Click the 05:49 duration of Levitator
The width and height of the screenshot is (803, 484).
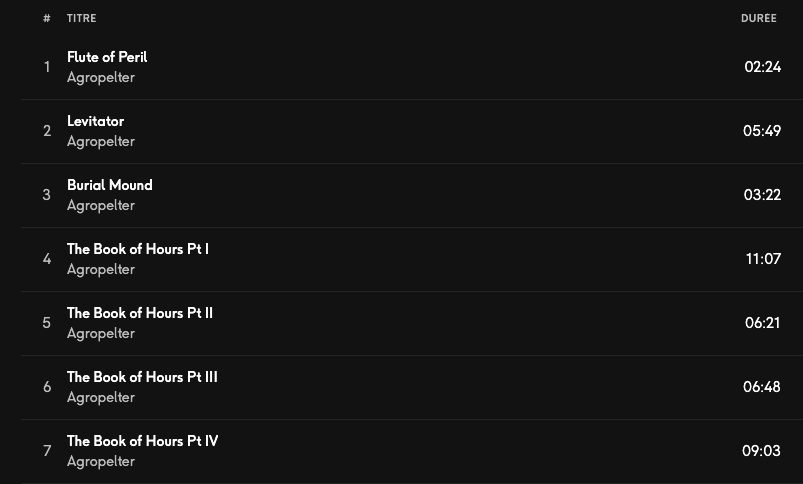point(762,131)
